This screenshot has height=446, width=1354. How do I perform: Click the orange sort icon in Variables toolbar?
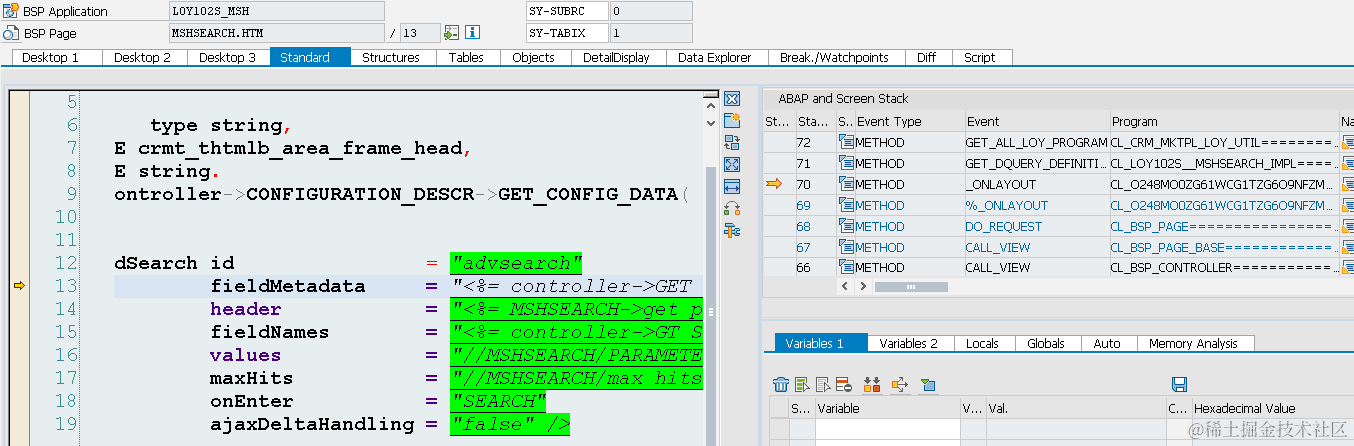click(871, 384)
